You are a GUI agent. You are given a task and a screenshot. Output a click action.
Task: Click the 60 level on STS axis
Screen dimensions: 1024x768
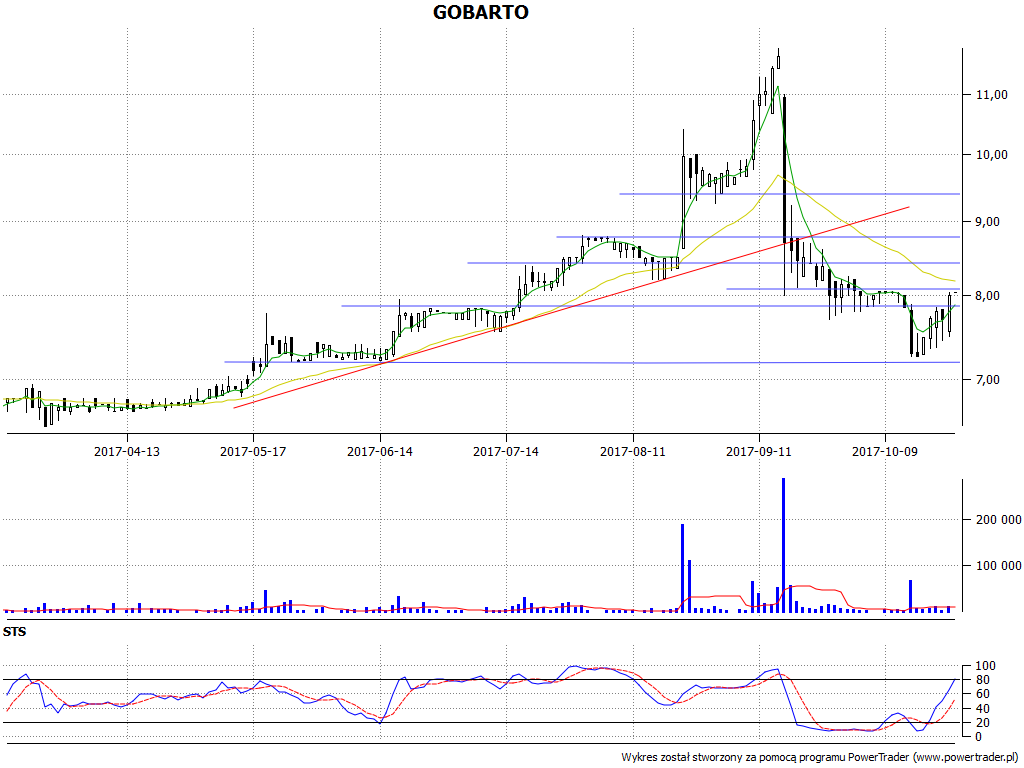982,694
